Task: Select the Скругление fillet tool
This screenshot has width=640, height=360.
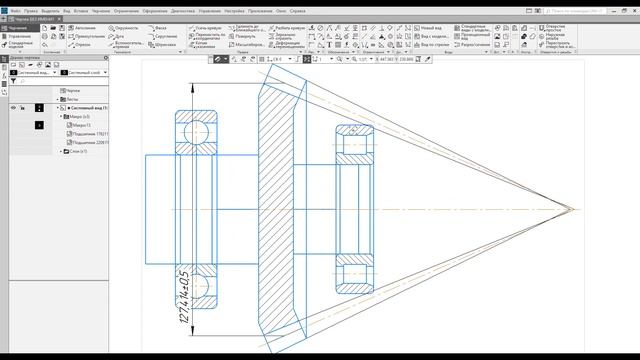Action: pyautogui.click(x=162, y=36)
